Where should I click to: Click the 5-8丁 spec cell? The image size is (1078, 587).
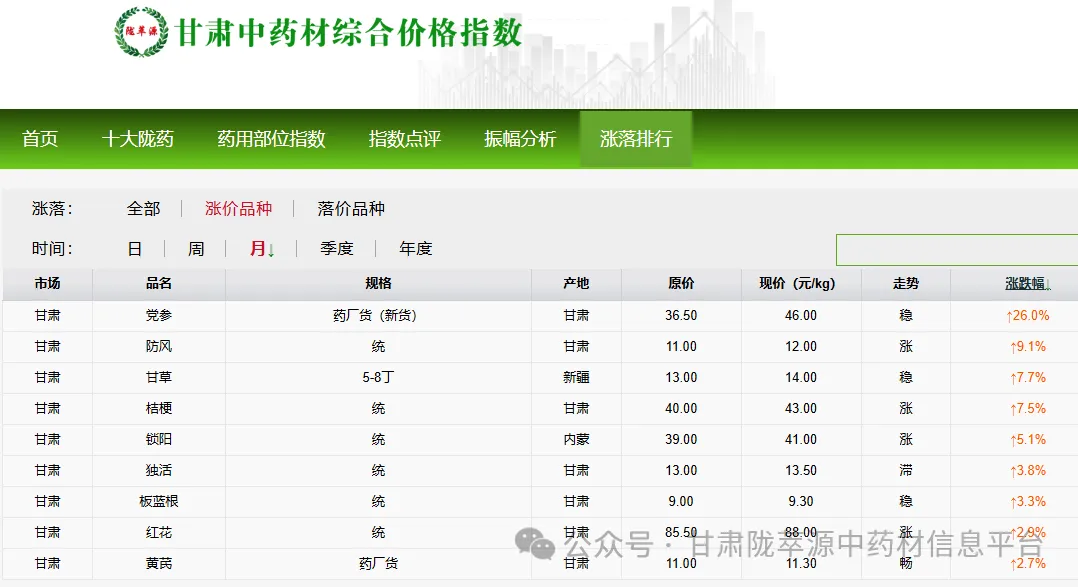click(378, 377)
